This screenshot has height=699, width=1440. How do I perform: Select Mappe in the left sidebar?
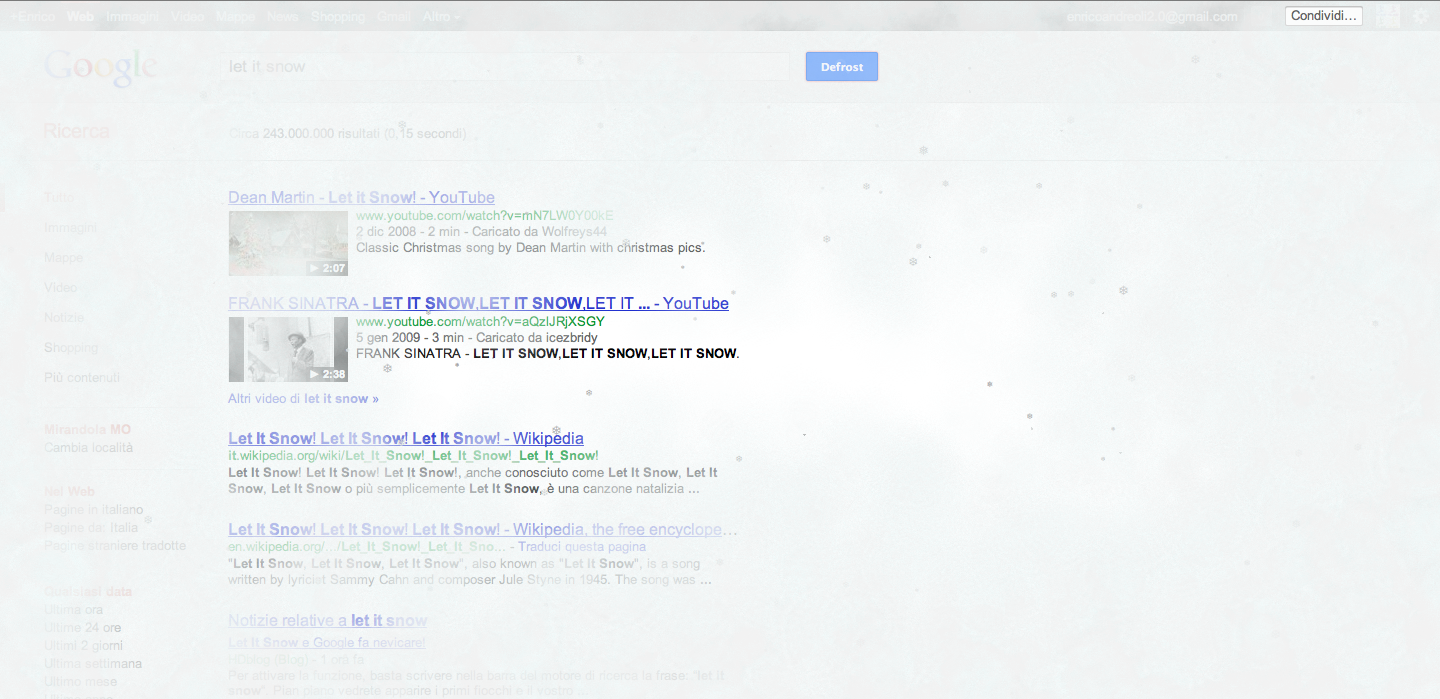(63, 258)
